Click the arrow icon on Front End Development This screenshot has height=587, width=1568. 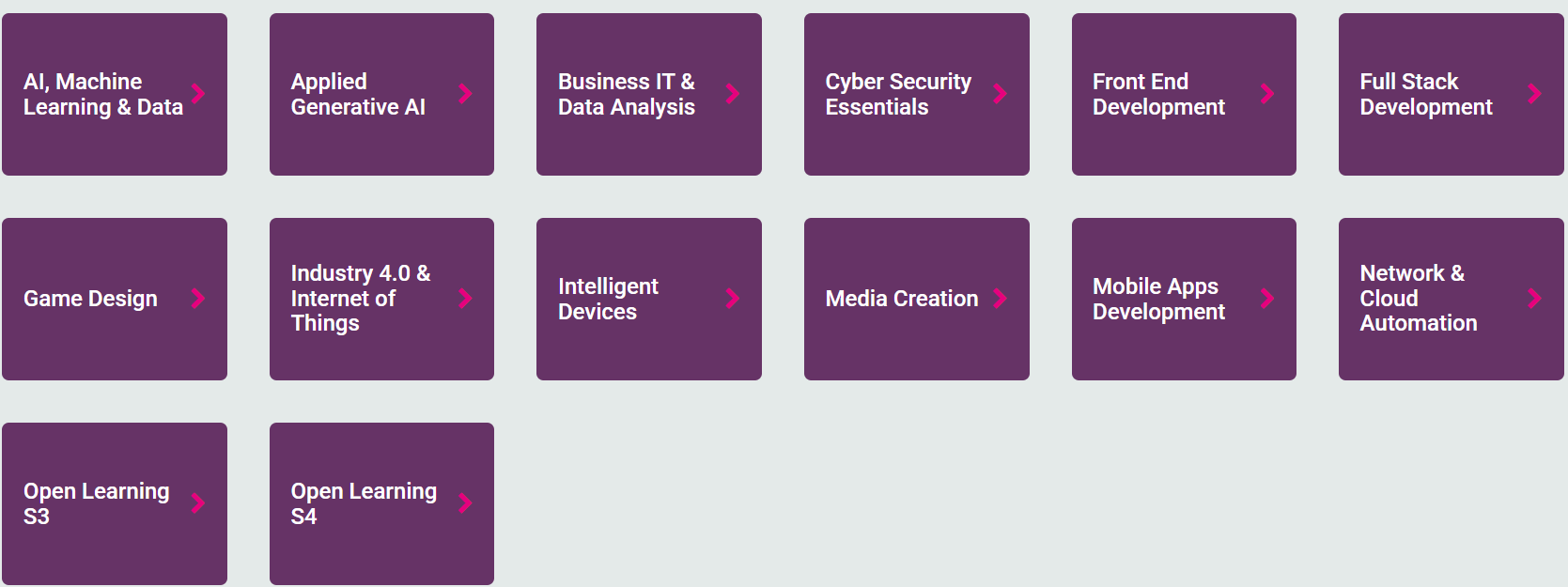pos(1267,94)
